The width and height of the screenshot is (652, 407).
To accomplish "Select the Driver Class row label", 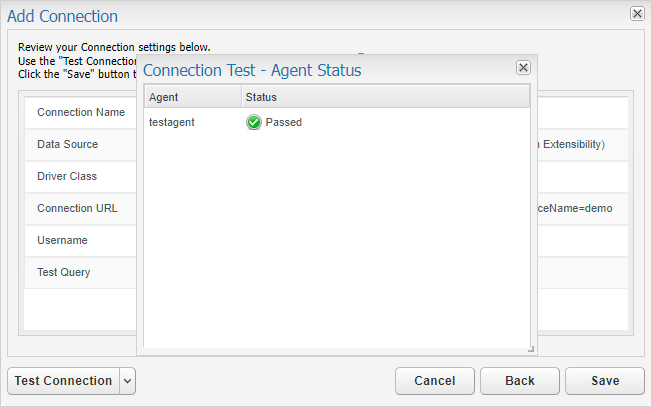I will (x=67, y=176).
